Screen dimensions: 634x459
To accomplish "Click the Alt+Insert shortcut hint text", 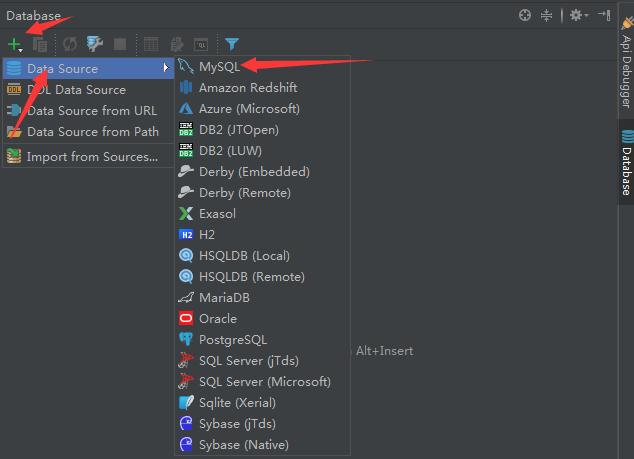I will click(385, 351).
